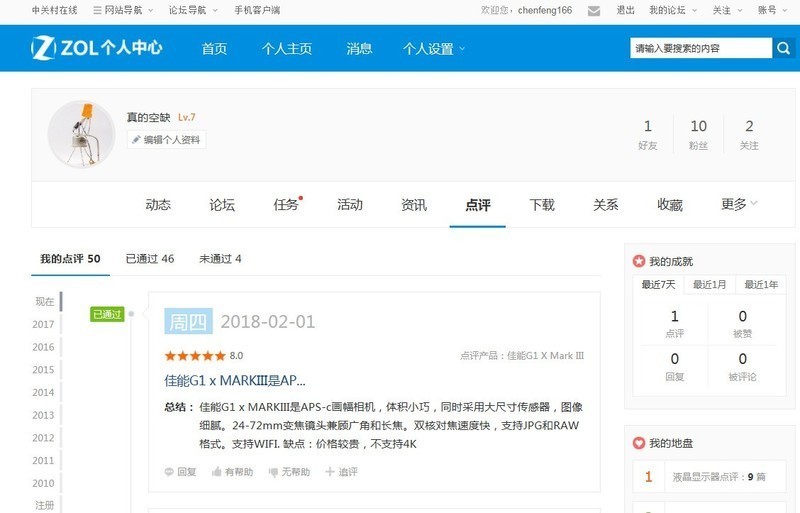Click the five-star rating
The width and height of the screenshot is (800, 513).
click(195, 356)
